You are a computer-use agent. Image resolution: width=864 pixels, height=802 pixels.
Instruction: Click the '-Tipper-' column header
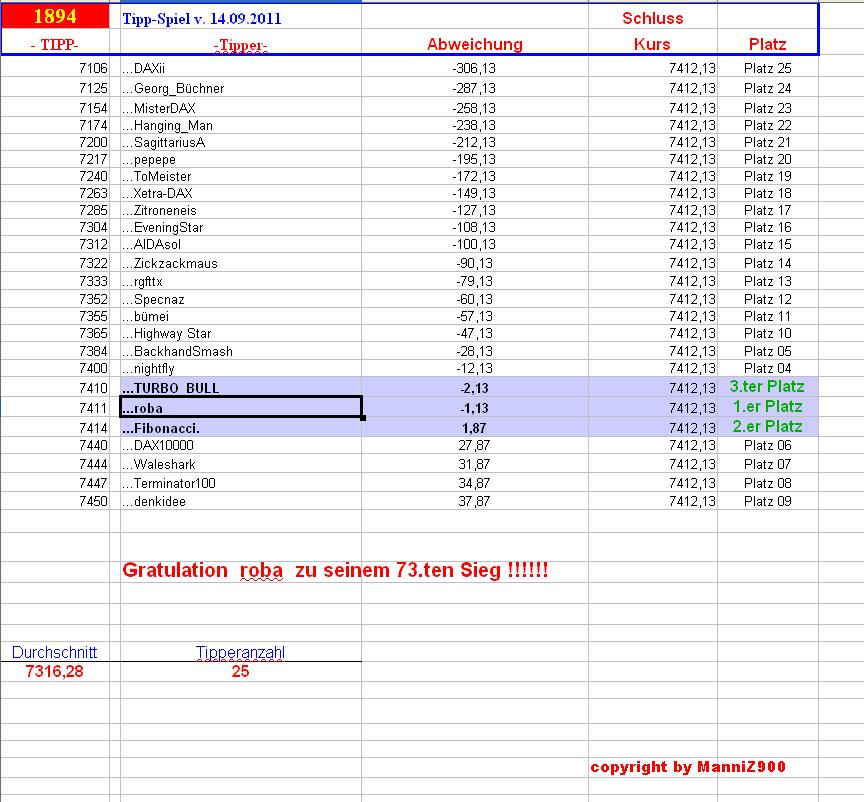pyautogui.click(x=241, y=45)
